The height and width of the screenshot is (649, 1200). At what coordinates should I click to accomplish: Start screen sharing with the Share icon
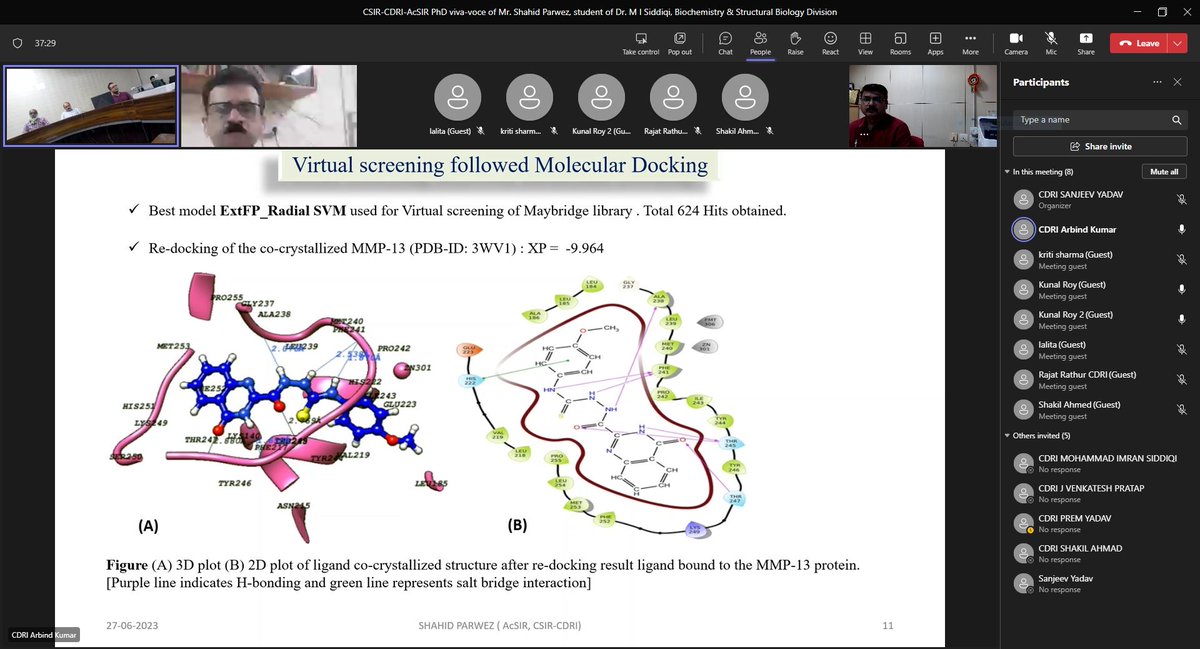(x=1085, y=42)
